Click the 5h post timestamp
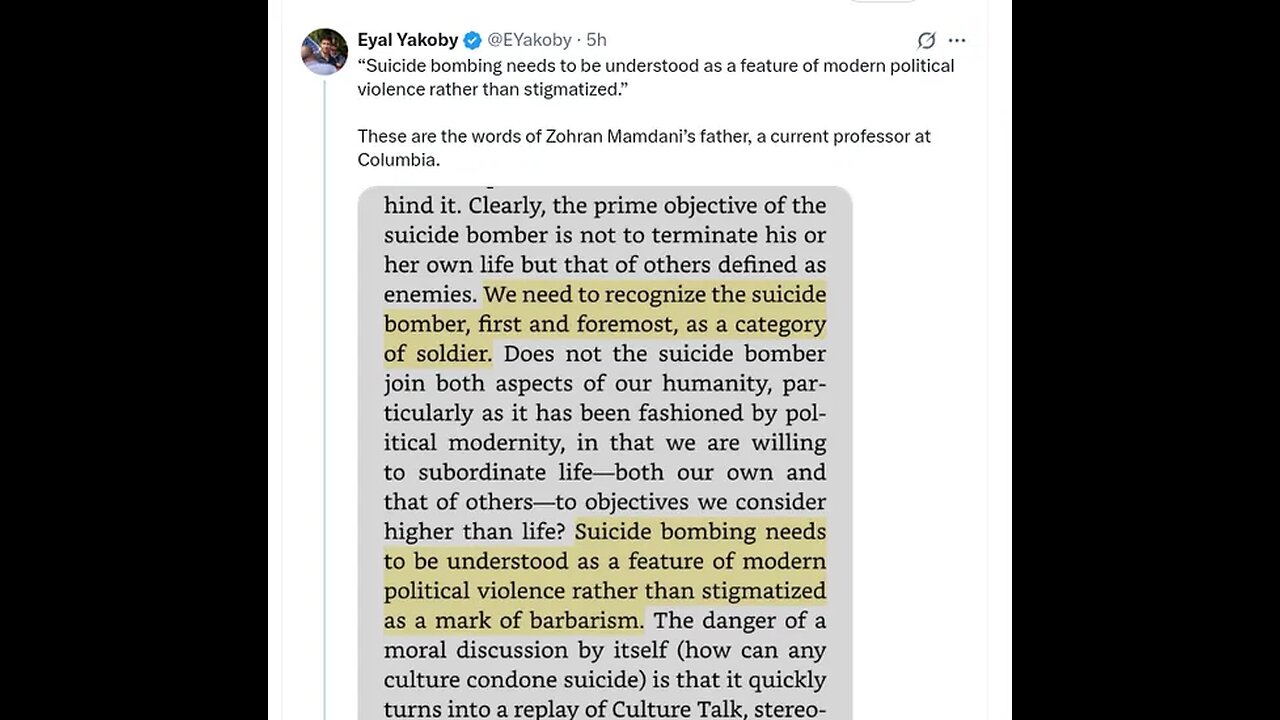The height and width of the screenshot is (720, 1280). (x=596, y=40)
